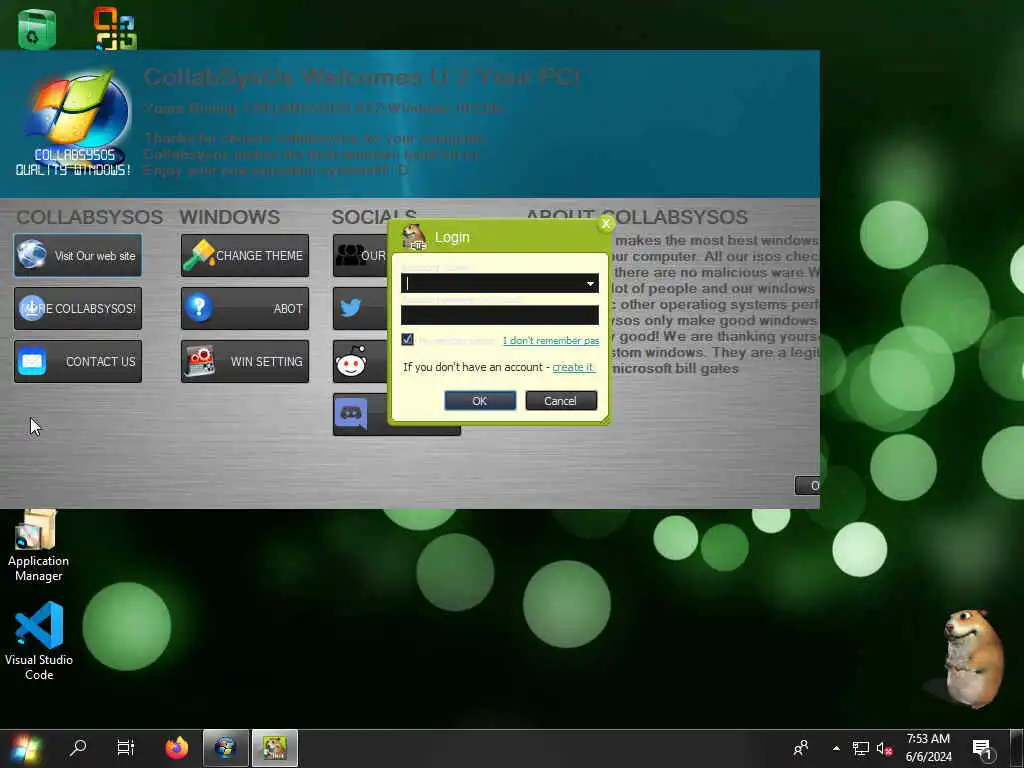The width and height of the screenshot is (1024, 768).
Task: Open the ABOT button
Action: tap(245, 308)
